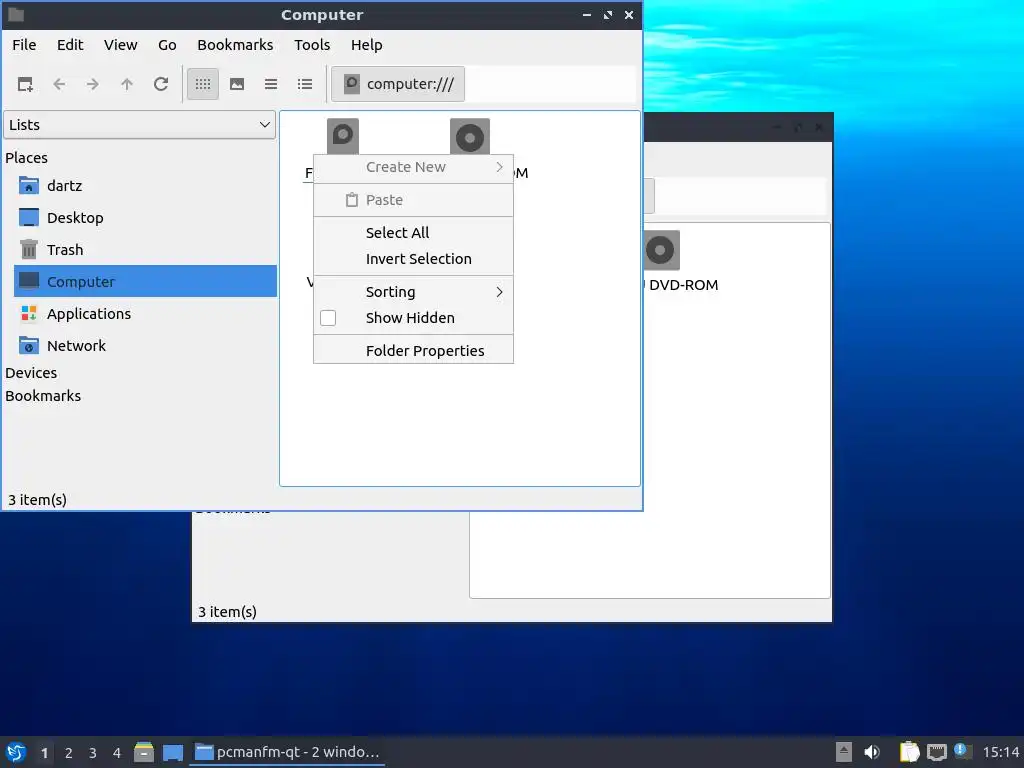1024x768 pixels.
Task: Switch to compact list view
Action: (271, 84)
